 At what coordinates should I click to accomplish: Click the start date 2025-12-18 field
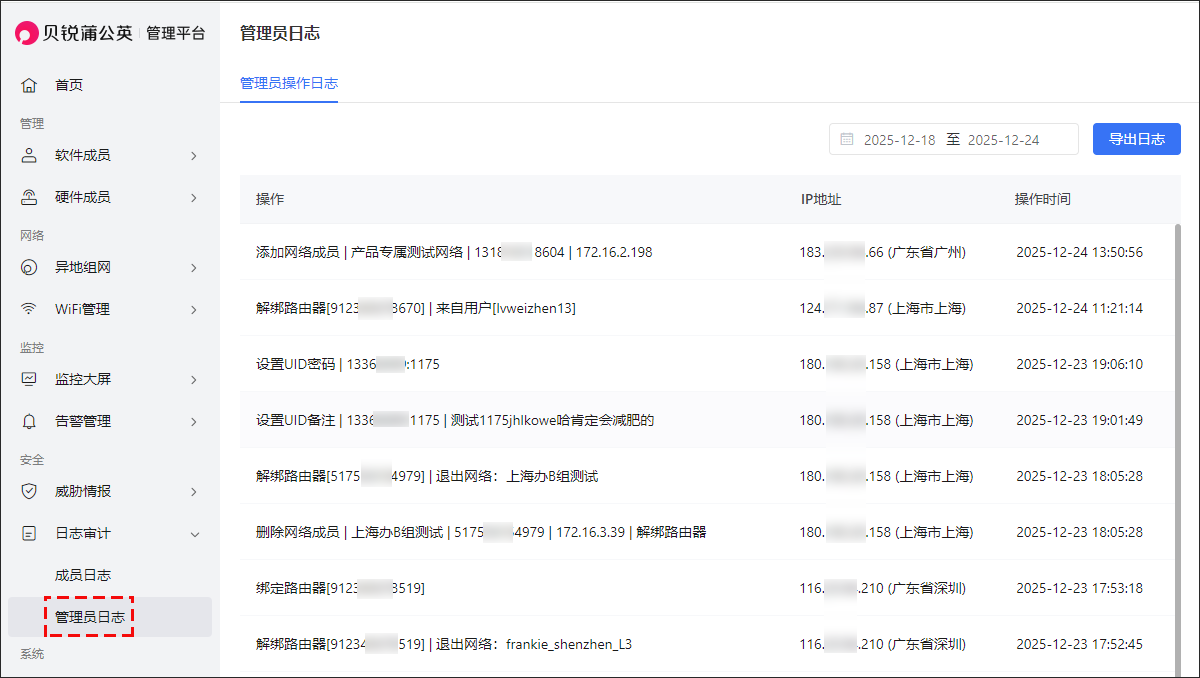(899, 140)
